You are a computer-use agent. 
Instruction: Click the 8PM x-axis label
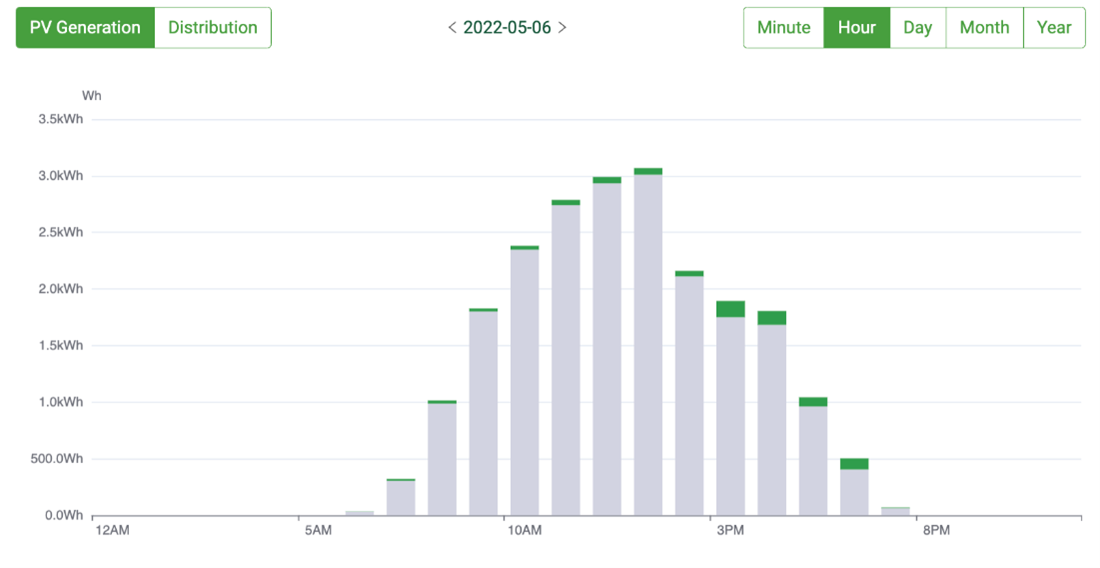935,529
